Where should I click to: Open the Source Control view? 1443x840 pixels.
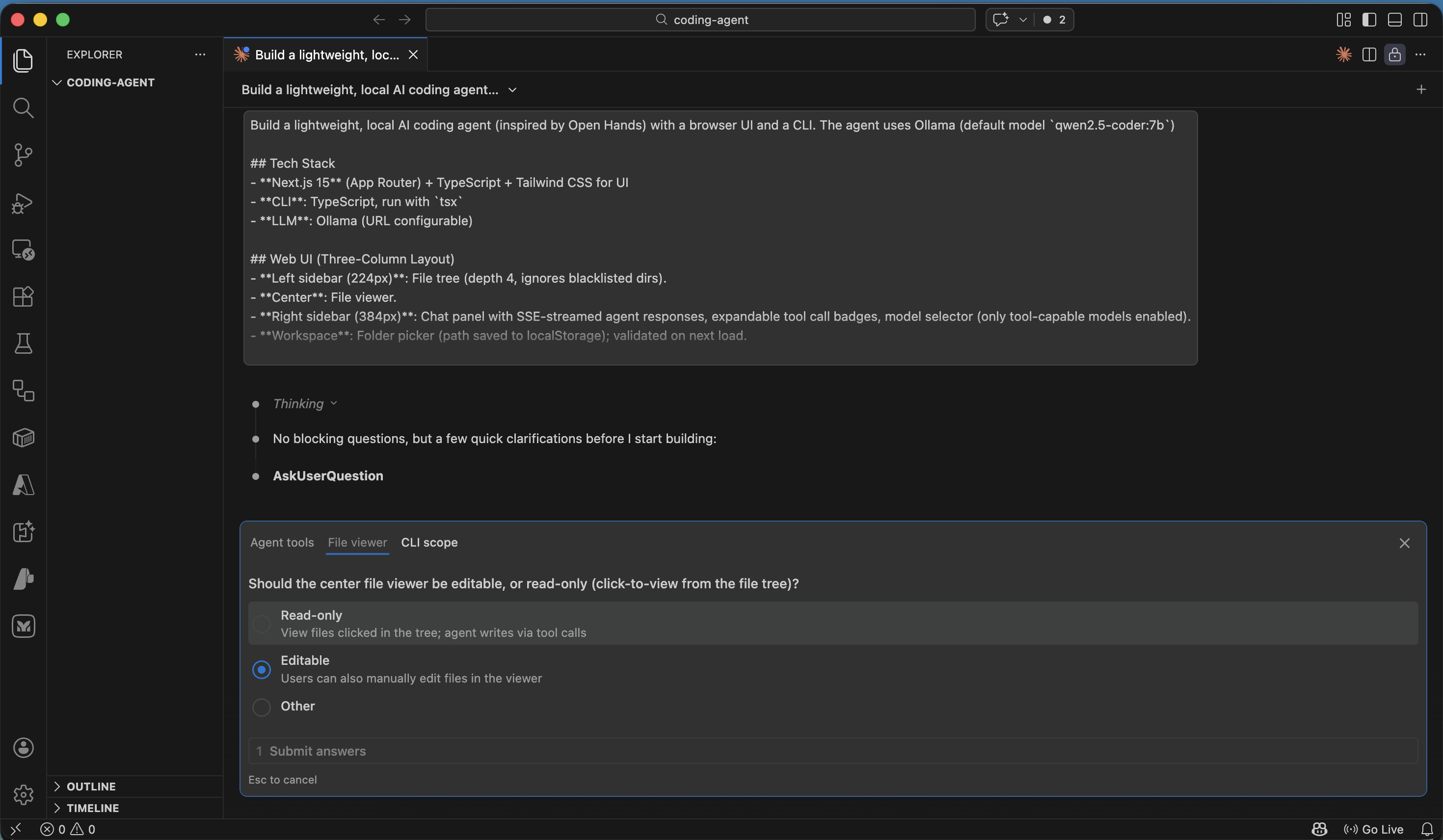pyautogui.click(x=23, y=155)
